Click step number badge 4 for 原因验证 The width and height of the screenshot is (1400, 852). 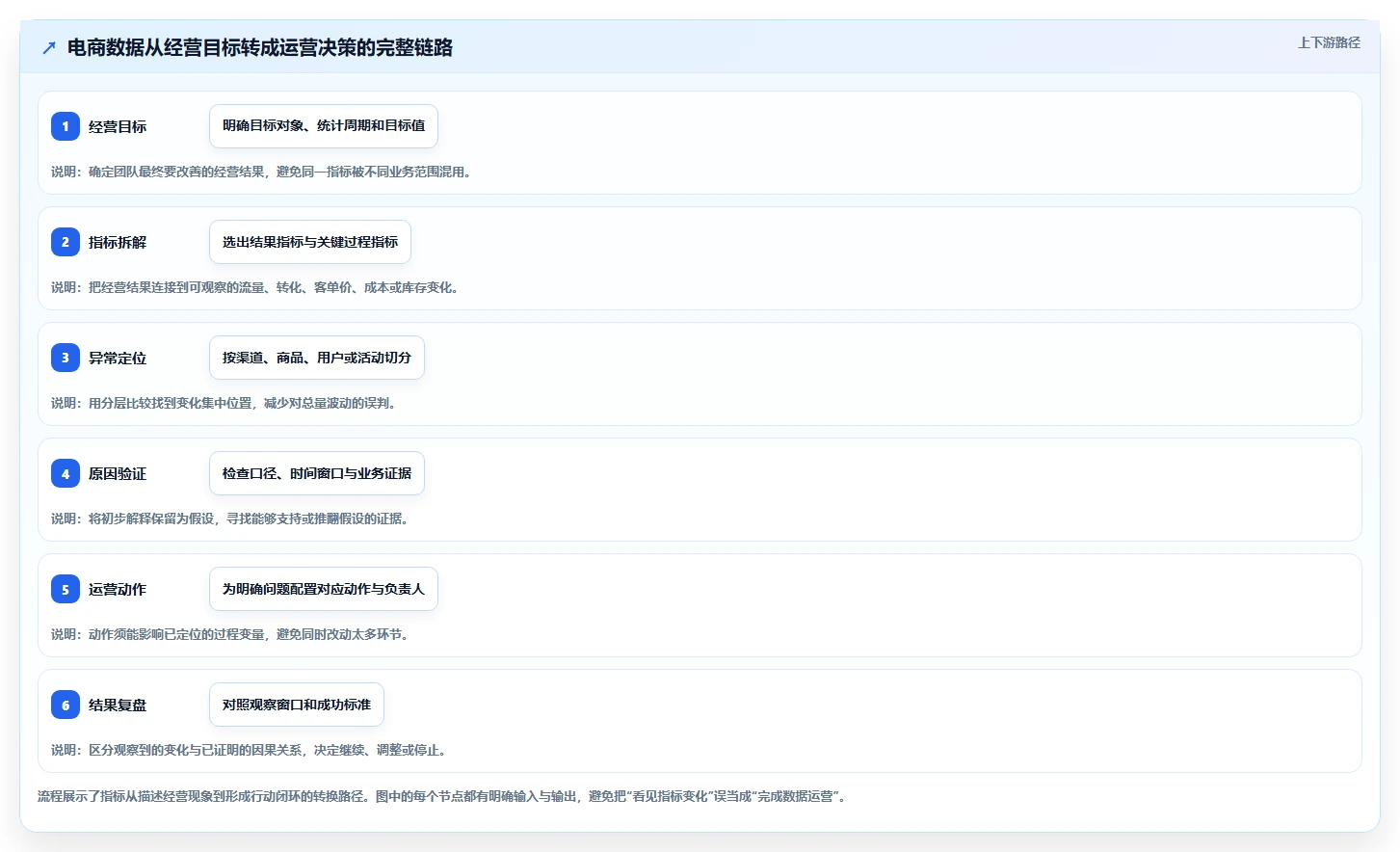click(66, 473)
